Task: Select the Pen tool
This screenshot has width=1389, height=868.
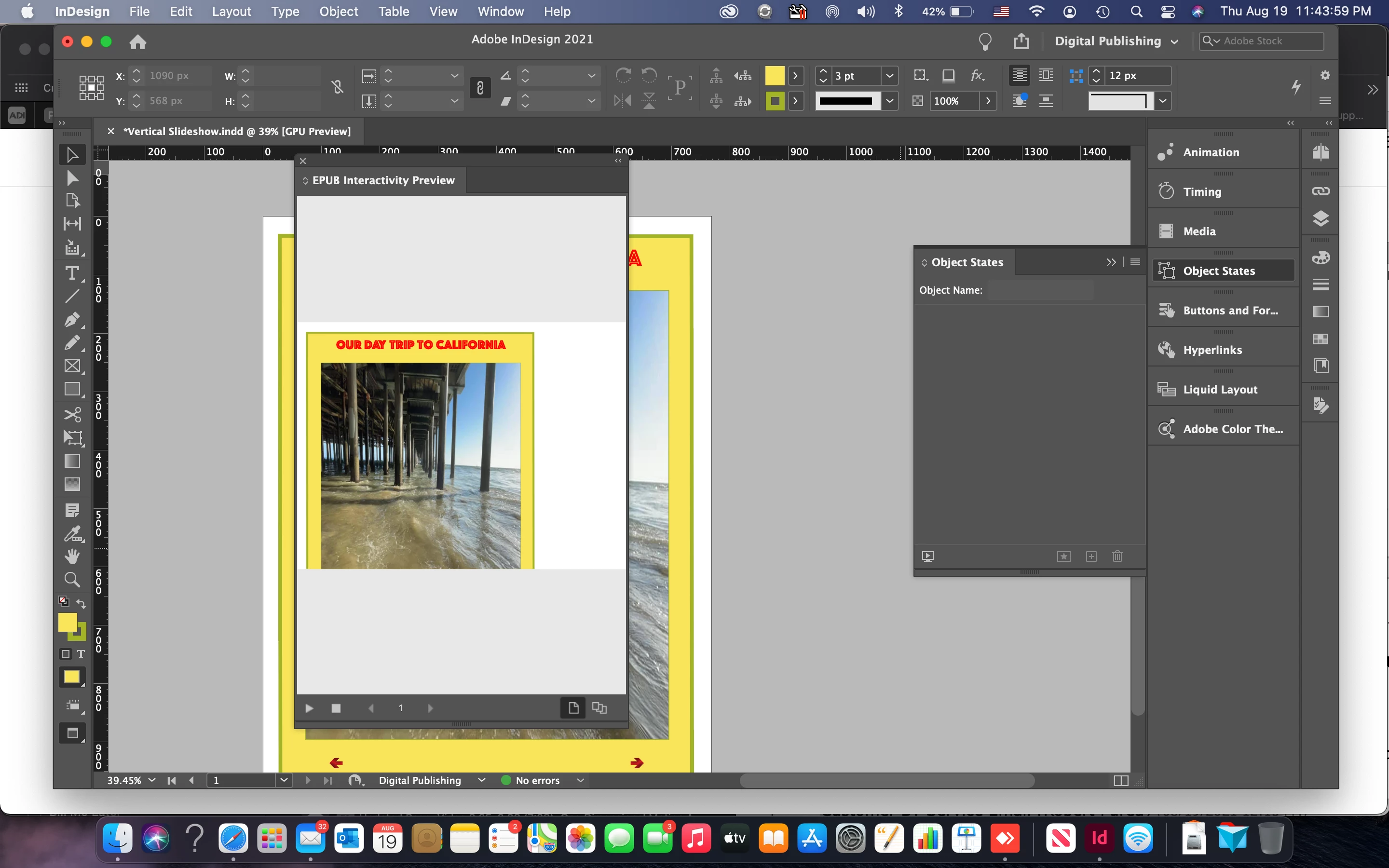Action: tap(72, 319)
